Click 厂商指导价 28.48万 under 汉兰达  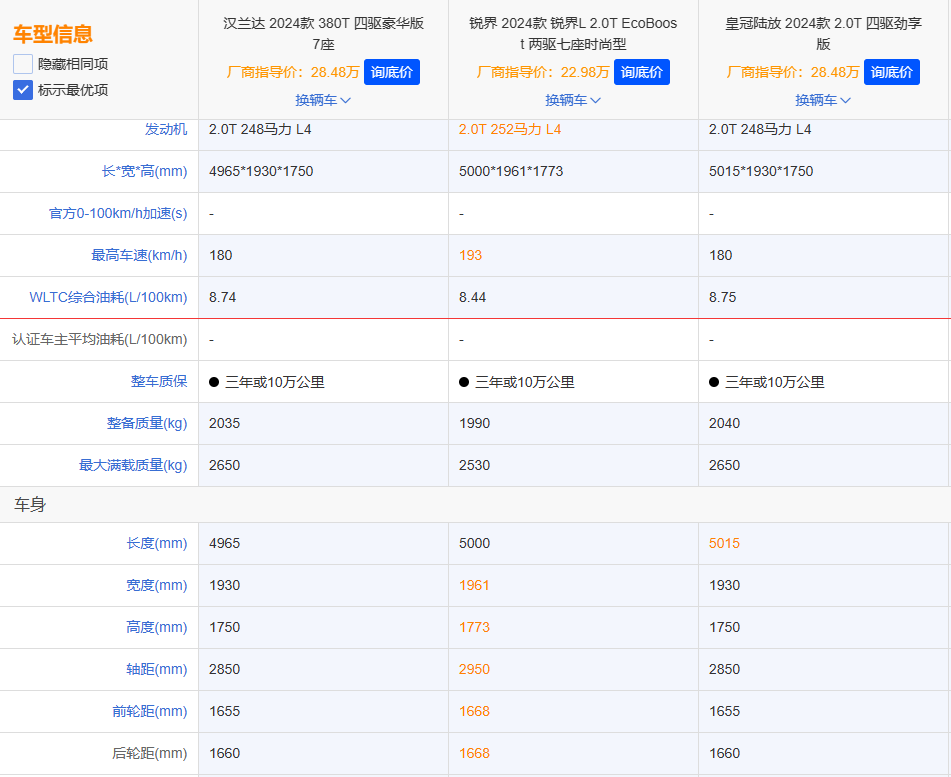pyautogui.click(x=293, y=72)
